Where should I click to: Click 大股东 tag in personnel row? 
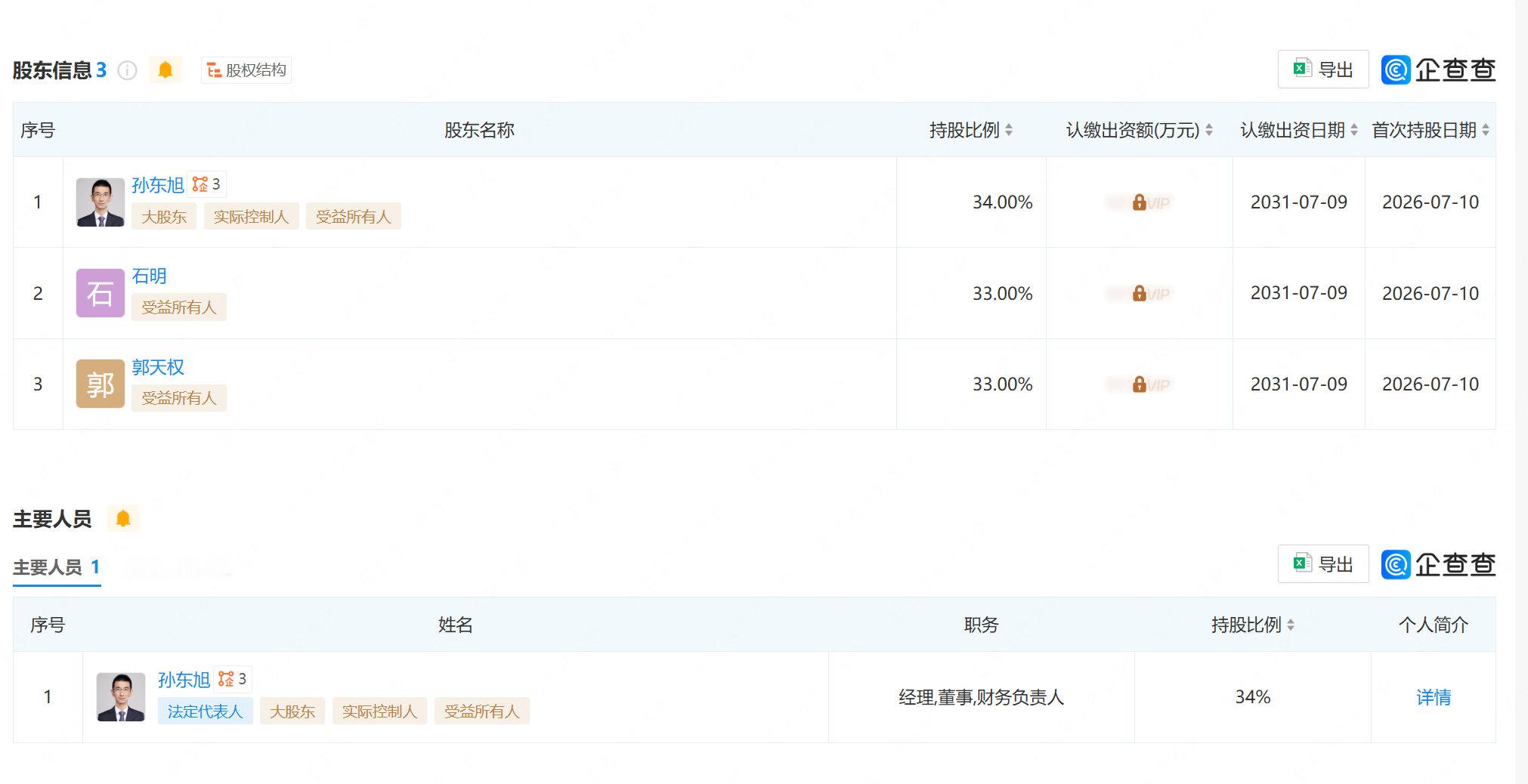click(292, 711)
